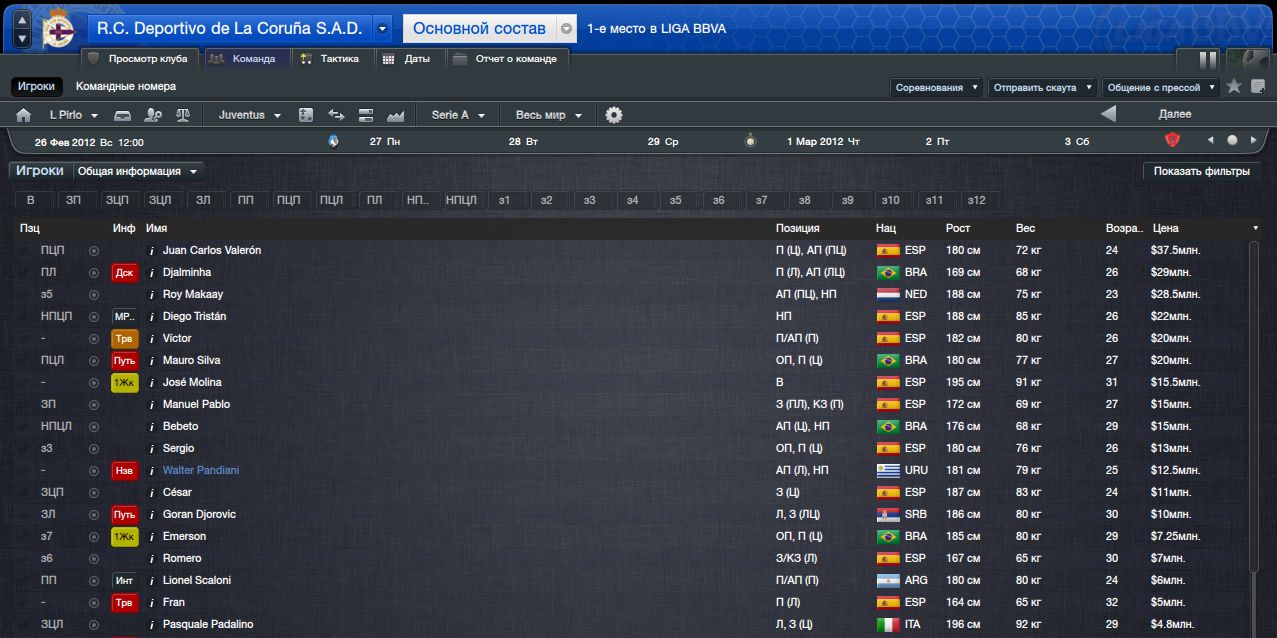Click the Инт badge for Lionel Scaloni

point(125,580)
